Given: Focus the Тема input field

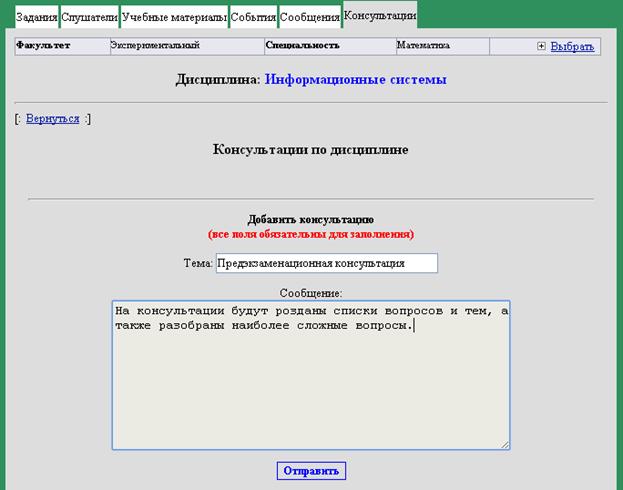Looking at the screenshot, I should (x=326, y=263).
